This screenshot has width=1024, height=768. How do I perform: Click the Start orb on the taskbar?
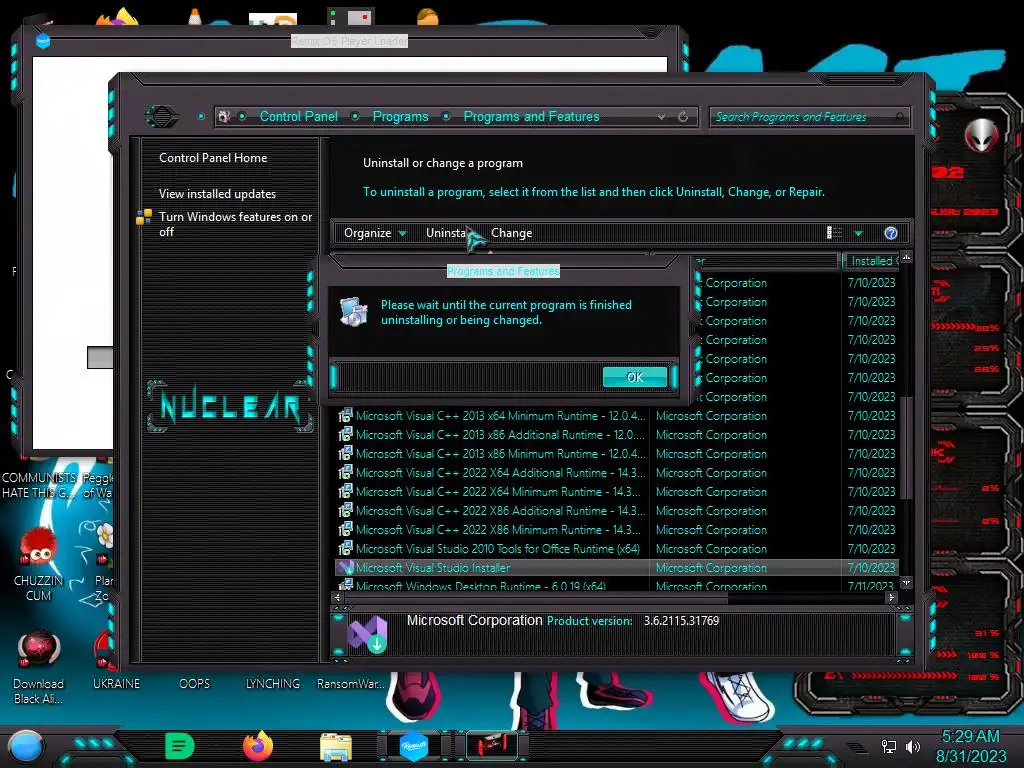[x=25, y=745]
